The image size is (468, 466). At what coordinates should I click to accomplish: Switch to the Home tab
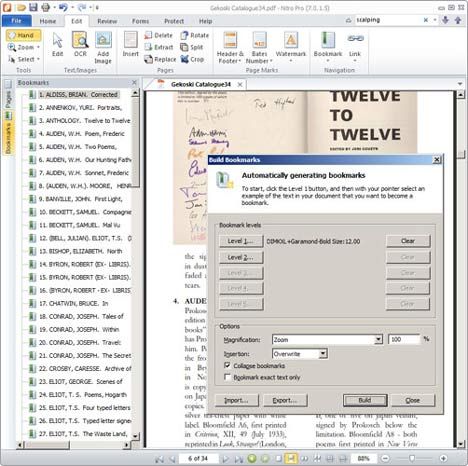click(48, 21)
